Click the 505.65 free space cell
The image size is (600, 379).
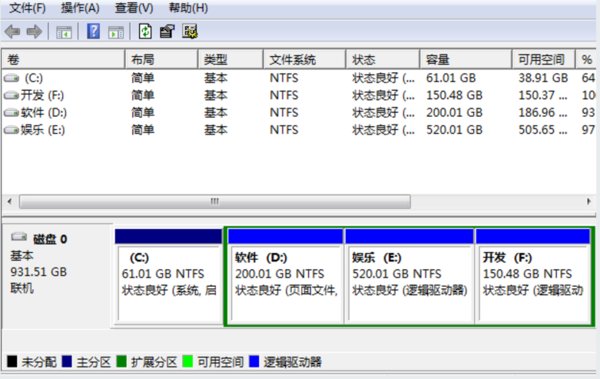pyautogui.click(x=543, y=130)
